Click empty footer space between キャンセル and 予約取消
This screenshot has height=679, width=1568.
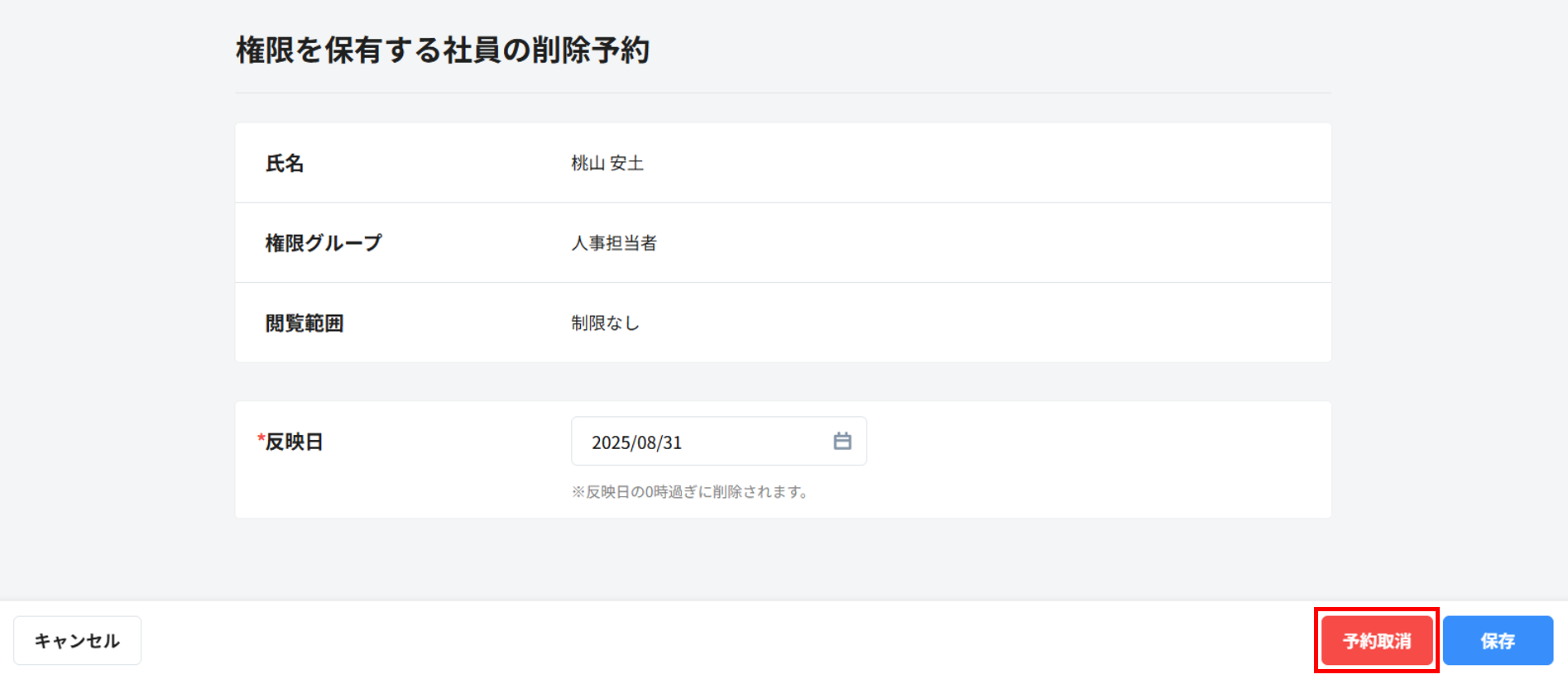click(728, 641)
